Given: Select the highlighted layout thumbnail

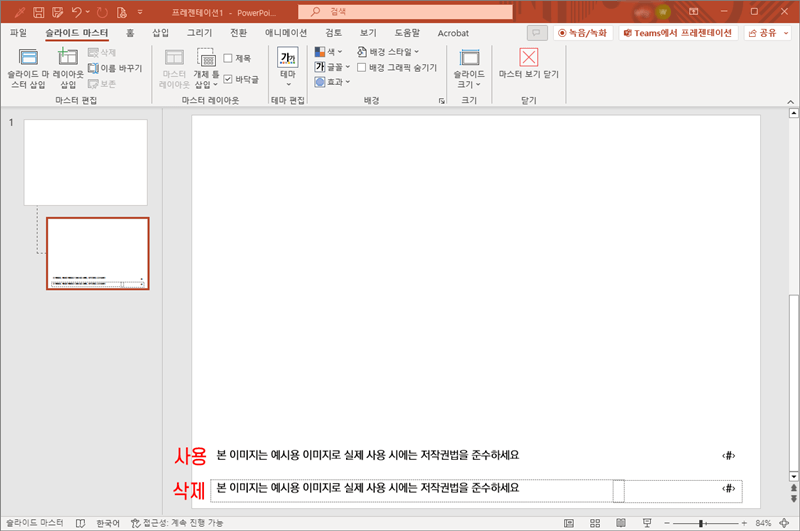Looking at the screenshot, I should (98, 254).
